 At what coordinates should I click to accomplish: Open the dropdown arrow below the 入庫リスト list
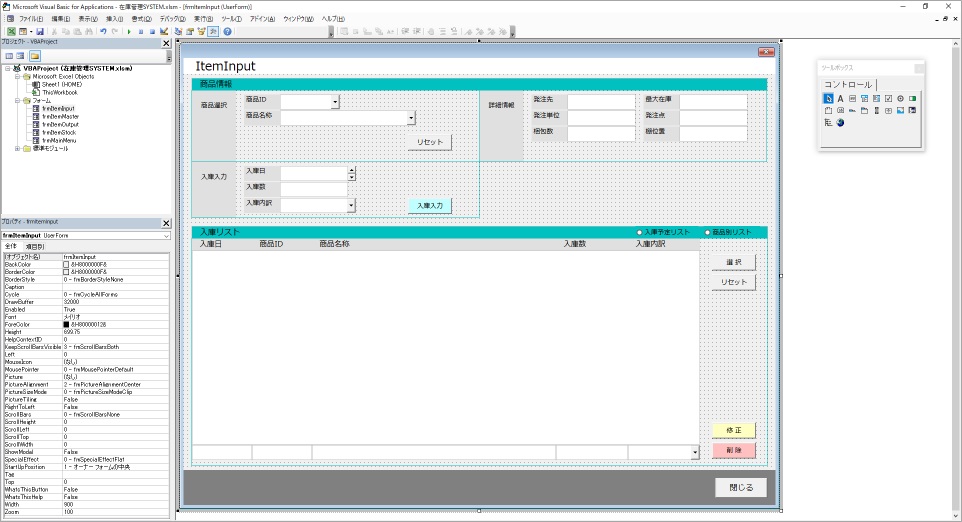click(x=695, y=453)
